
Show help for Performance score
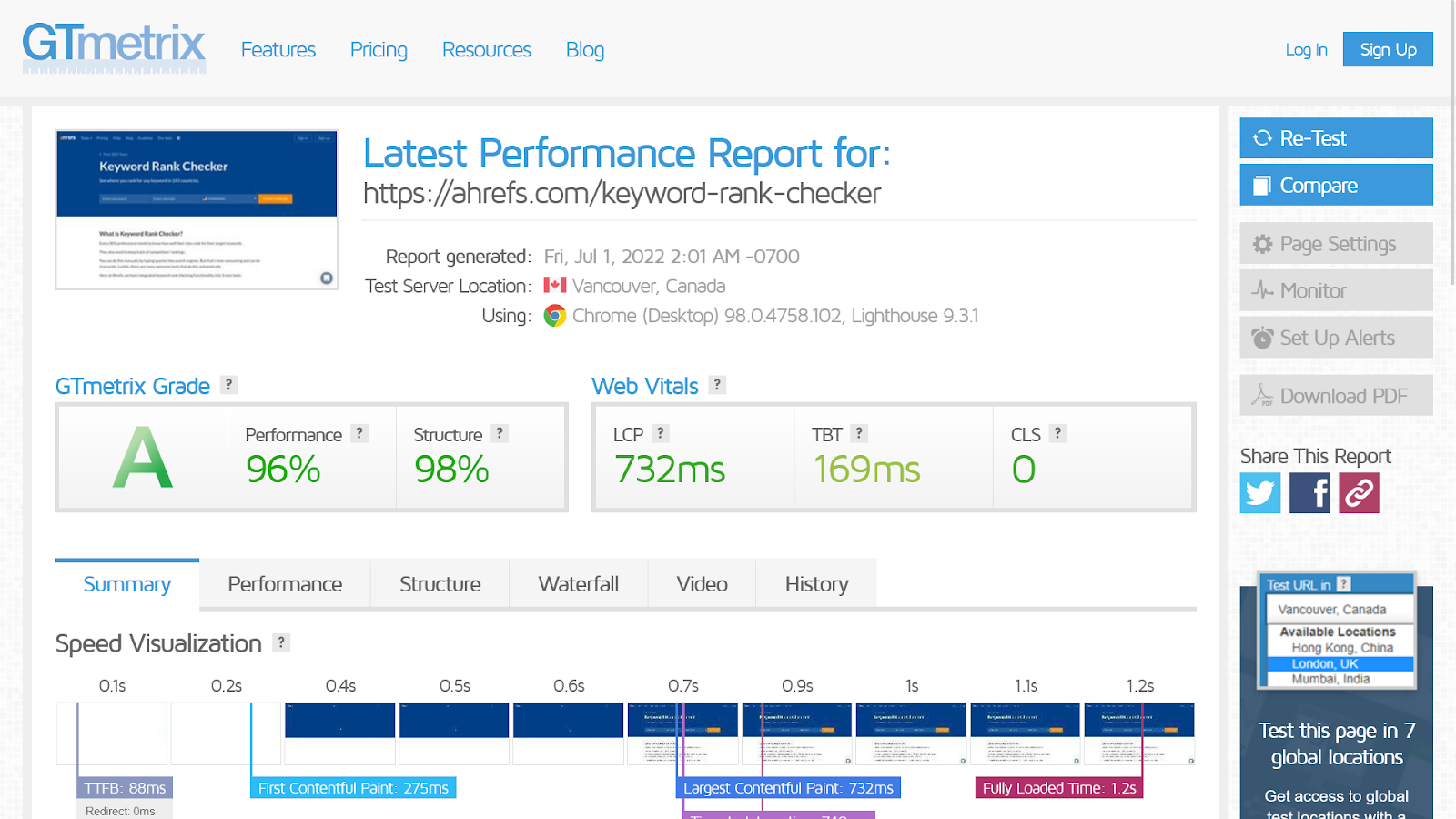(359, 433)
